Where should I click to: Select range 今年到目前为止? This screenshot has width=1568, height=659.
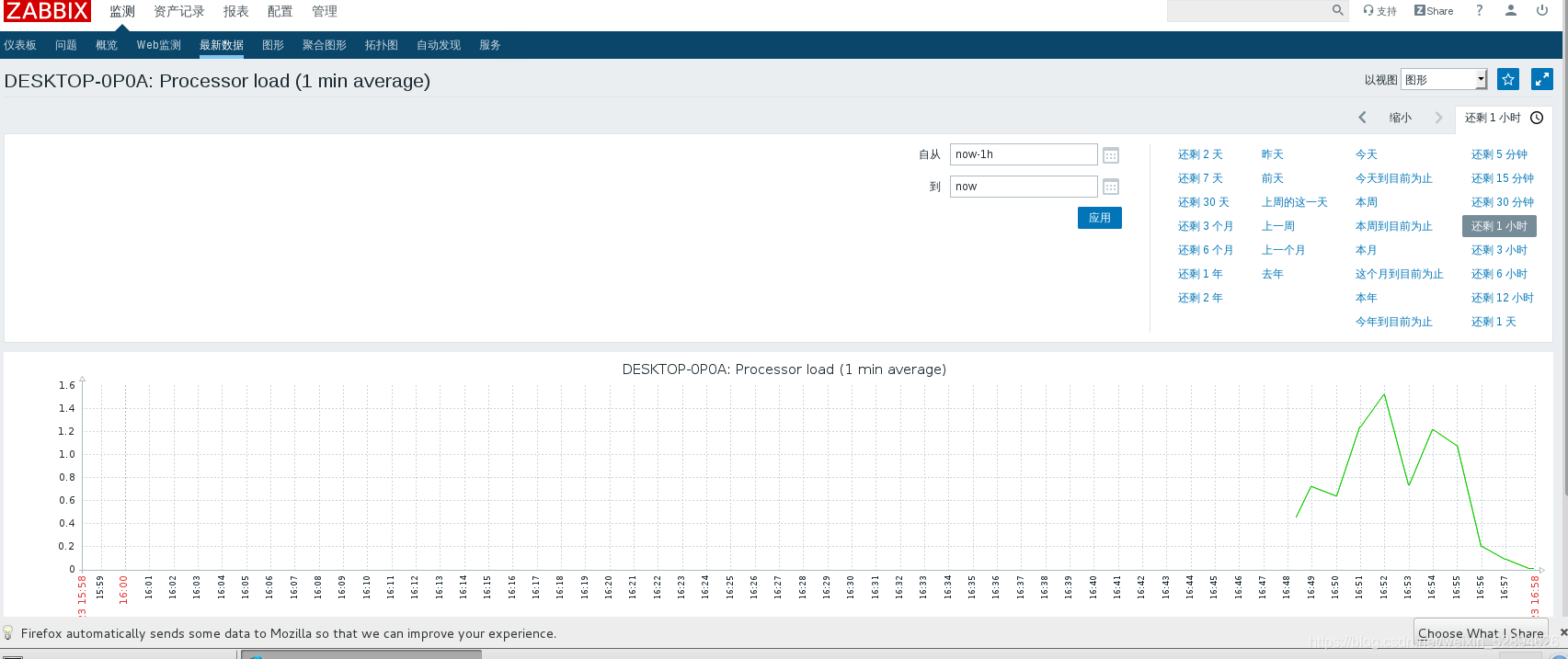pos(1394,322)
